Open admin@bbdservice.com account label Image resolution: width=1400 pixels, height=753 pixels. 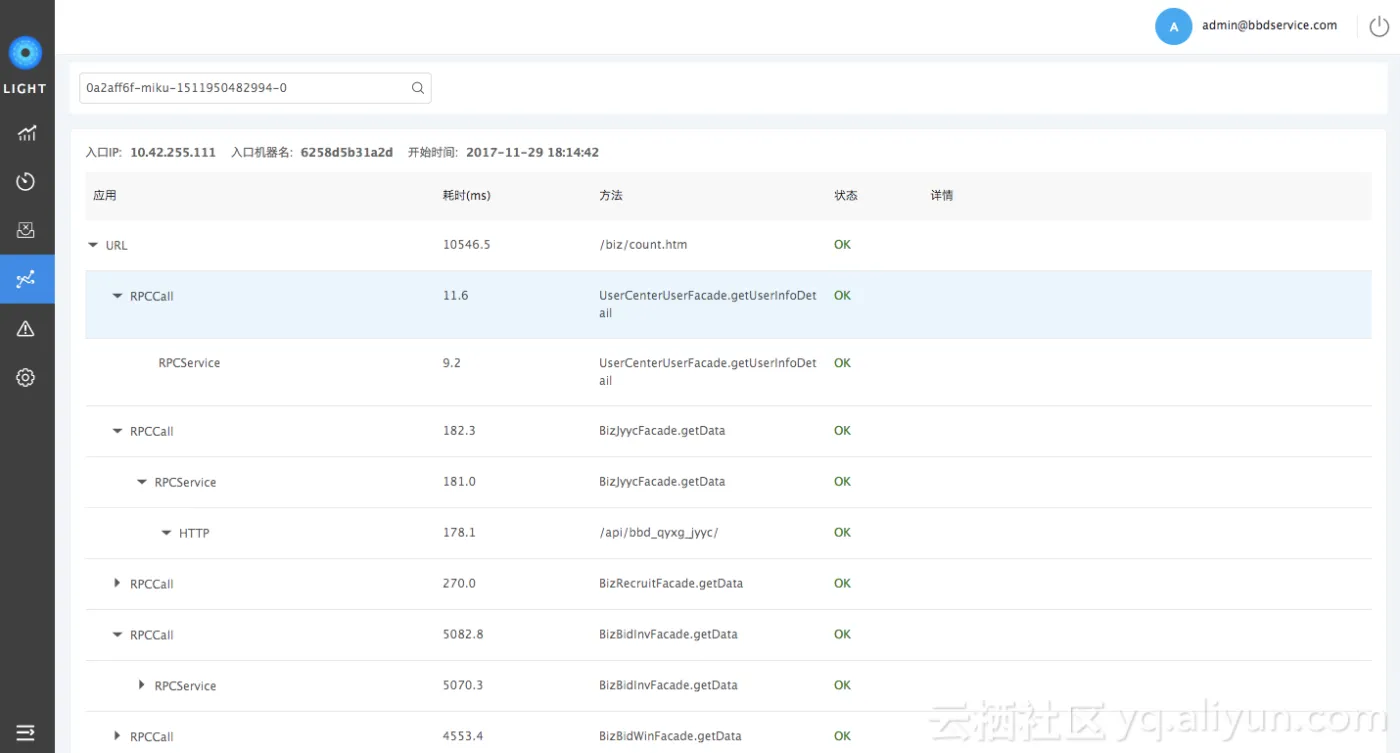[x=1269, y=26]
